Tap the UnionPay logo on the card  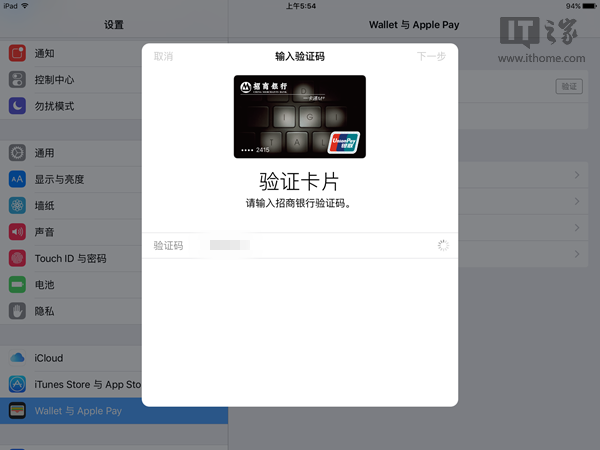coord(344,143)
